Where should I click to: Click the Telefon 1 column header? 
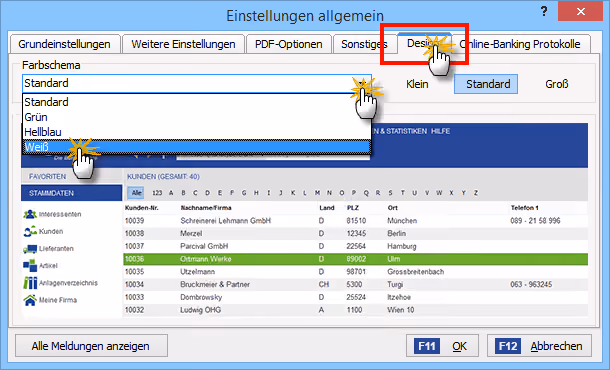524,208
